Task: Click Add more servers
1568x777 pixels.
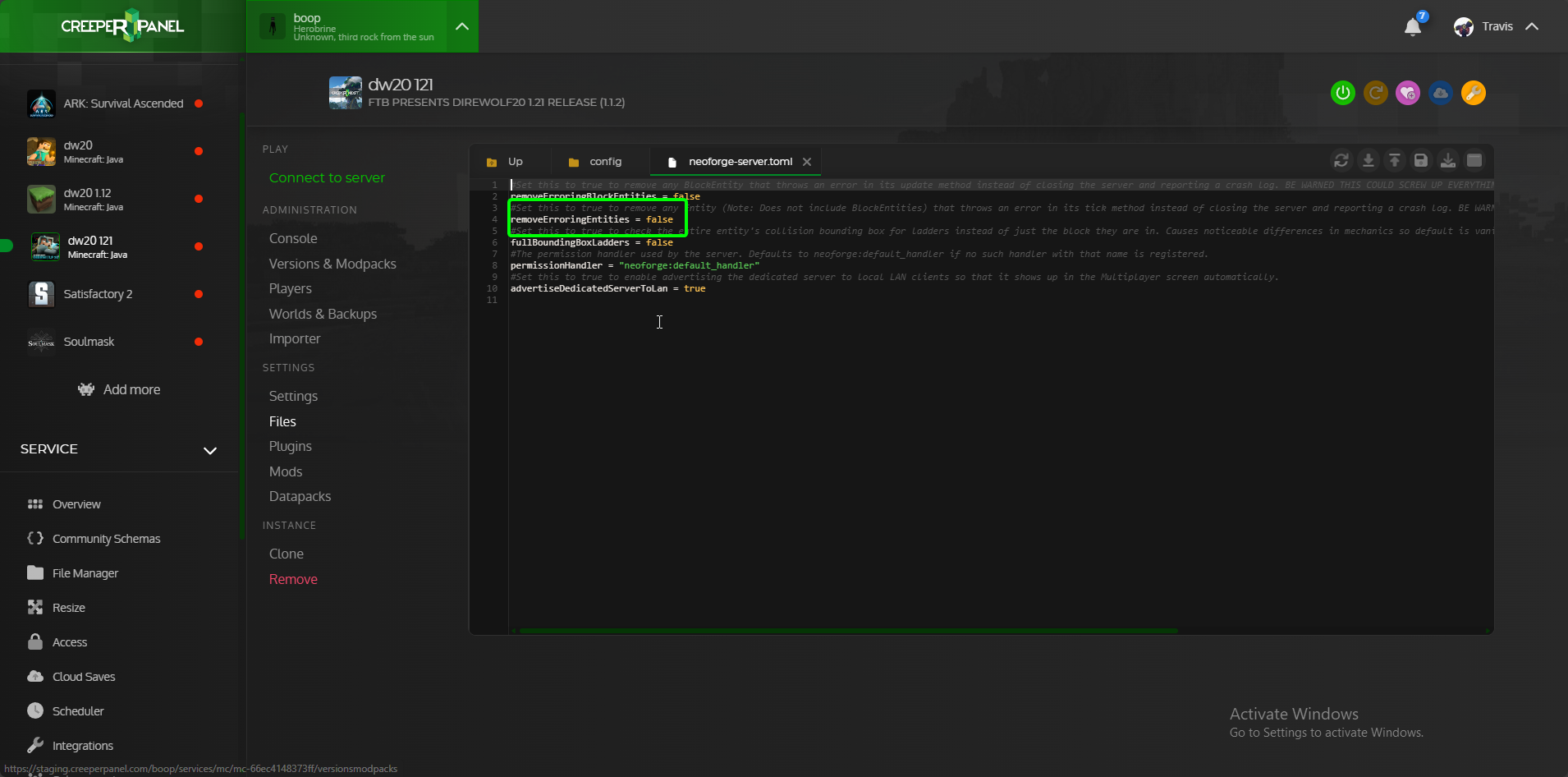Action: [x=119, y=389]
